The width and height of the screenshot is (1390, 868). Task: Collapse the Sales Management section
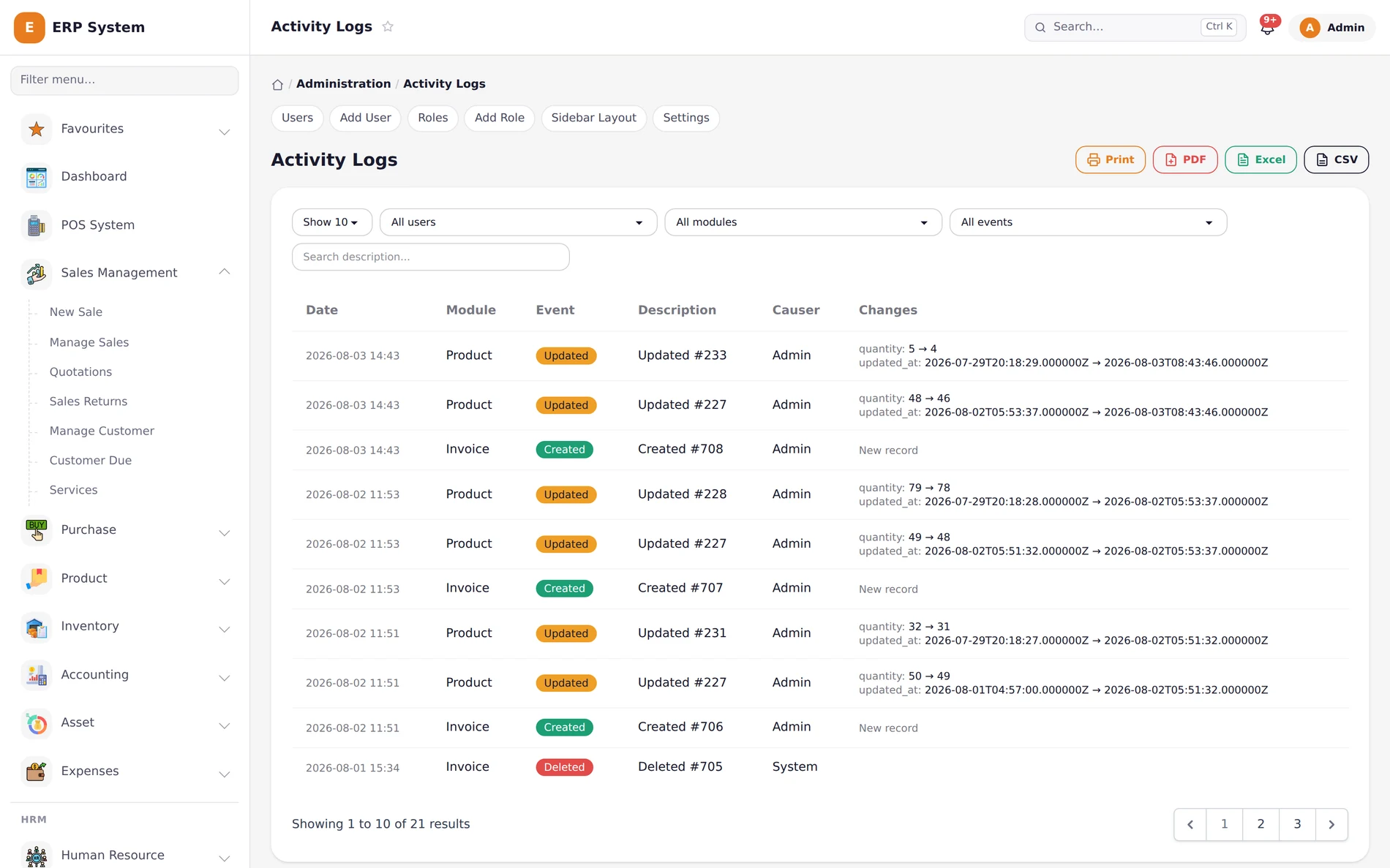pos(225,272)
